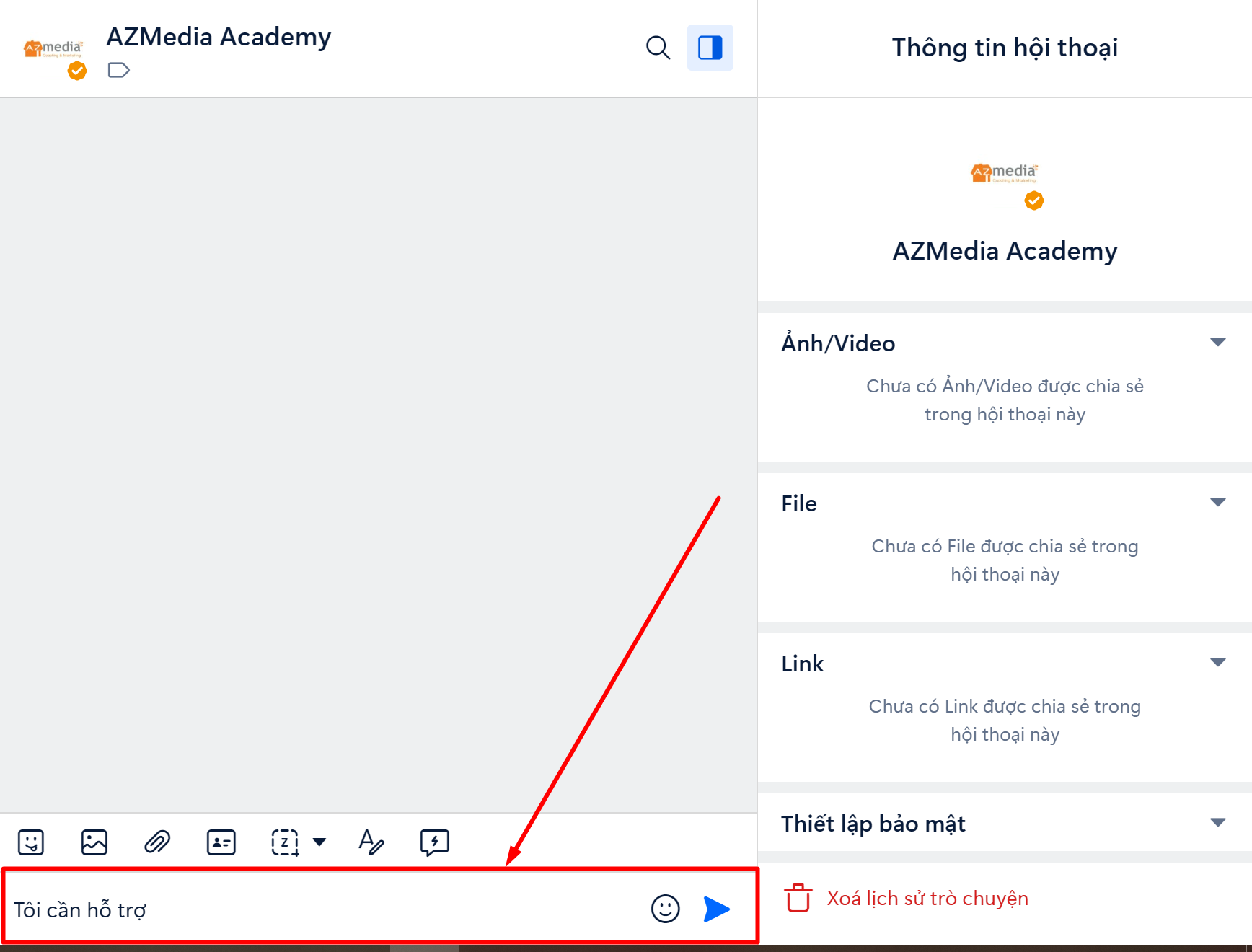Viewport: 1252px width, 952px height.
Task: Open screenshot options dropdown arrow
Action: coord(319,842)
